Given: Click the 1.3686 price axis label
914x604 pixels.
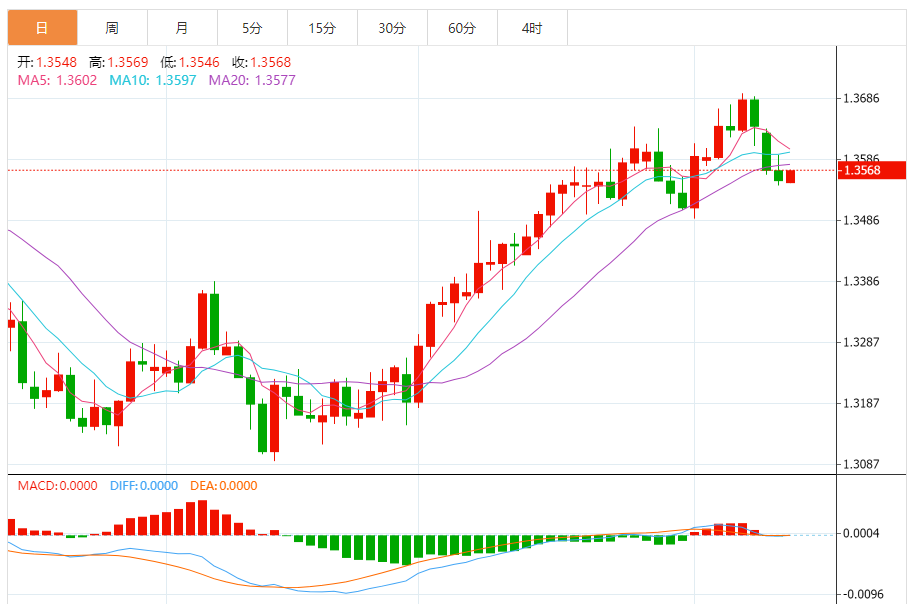Looking at the screenshot, I should (861, 99).
